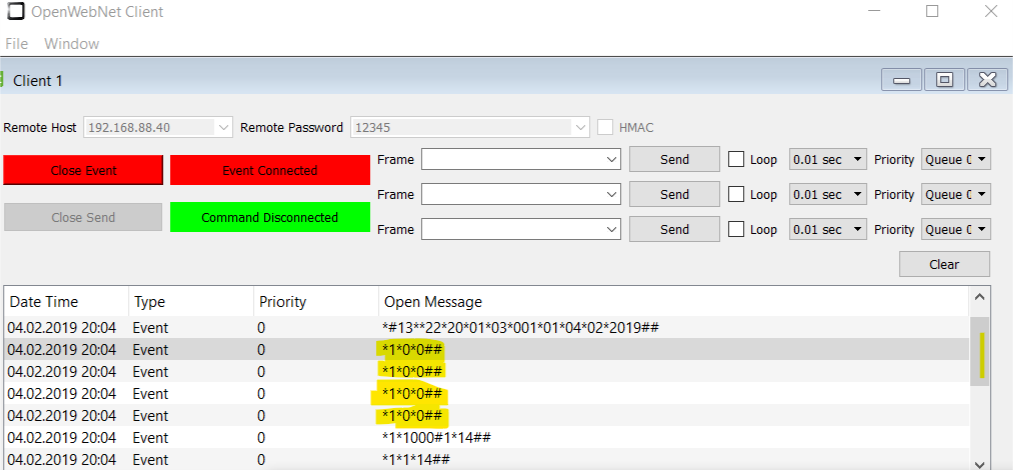
Task: Click the Clear button
Action: tap(944, 264)
